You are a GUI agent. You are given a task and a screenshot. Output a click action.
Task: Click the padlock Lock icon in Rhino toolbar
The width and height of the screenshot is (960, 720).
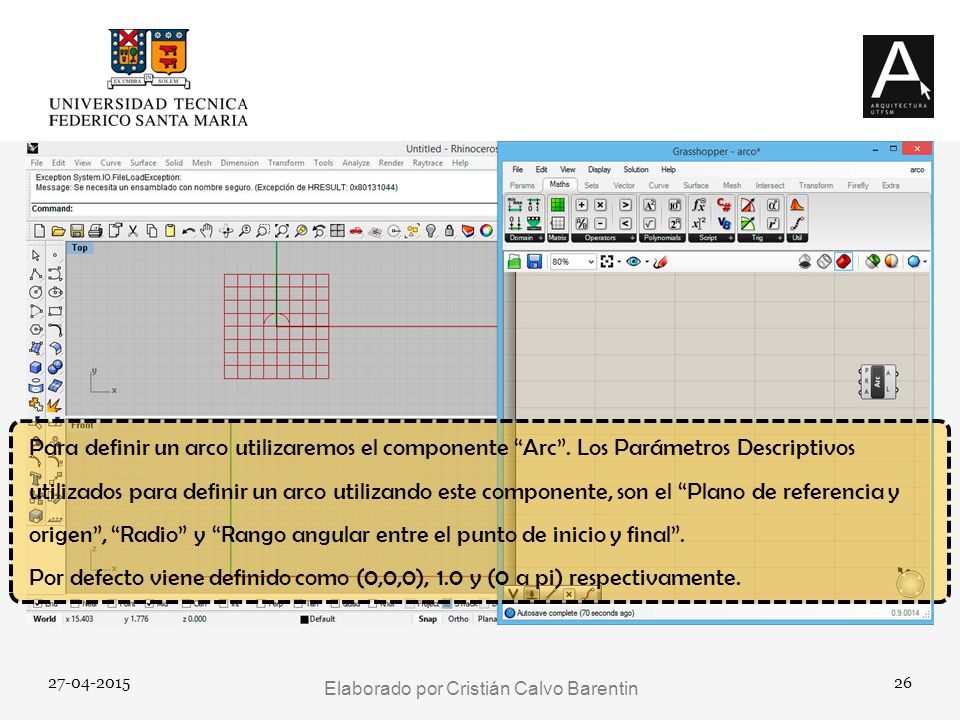(x=449, y=231)
